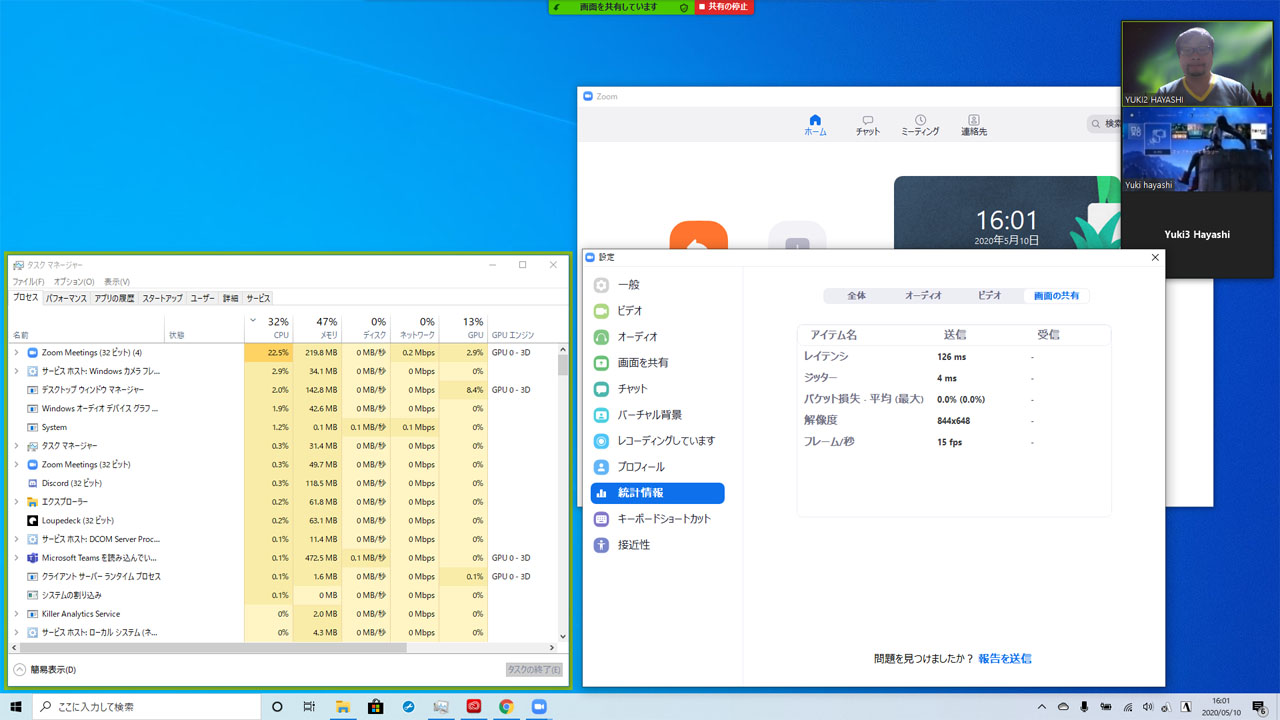The height and width of the screenshot is (720, 1280).
Task: Open the Zoom 連絡先 contacts tab
Action: [x=973, y=125]
